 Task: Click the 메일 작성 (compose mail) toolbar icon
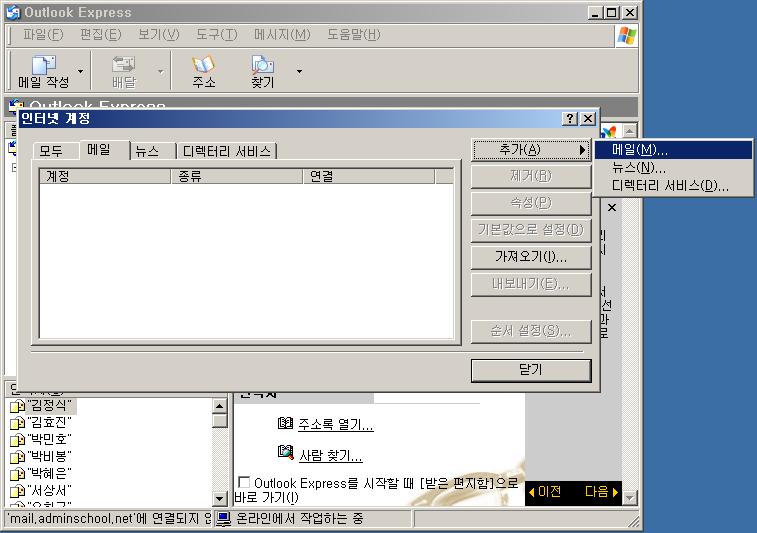point(43,66)
